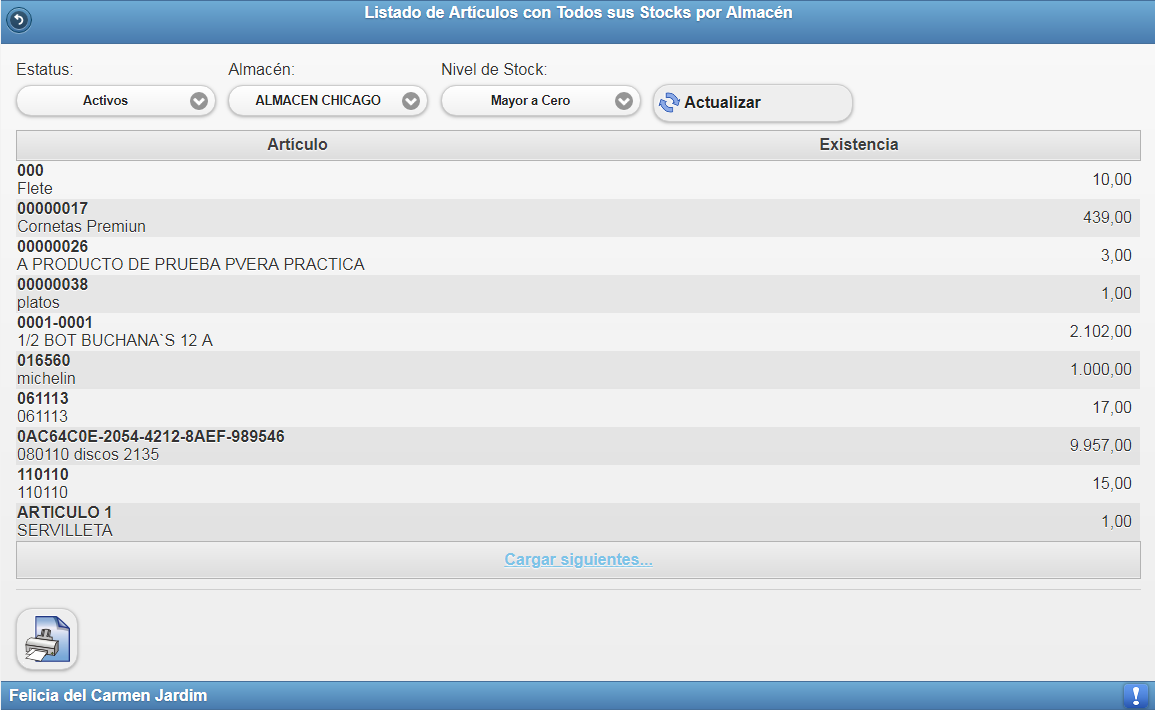Select the A PRODUCTO DE PRUEBA PVERA PRACTICA row
1155x710 pixels.
point(578,256)
